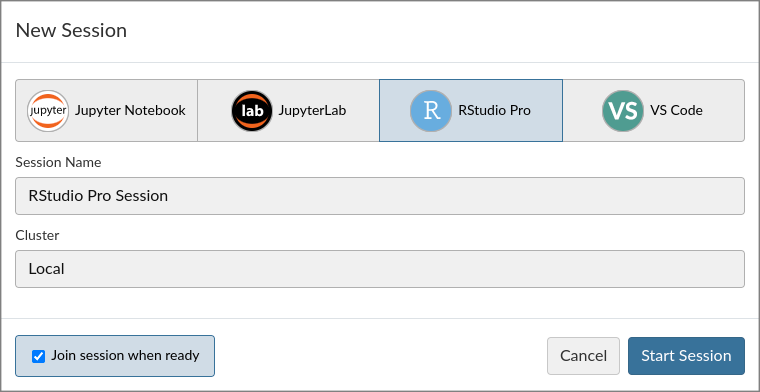This screenshot has height=392, width=760.
Task: Click the blue RStudio 'R' icon
Action: (431, 110)
